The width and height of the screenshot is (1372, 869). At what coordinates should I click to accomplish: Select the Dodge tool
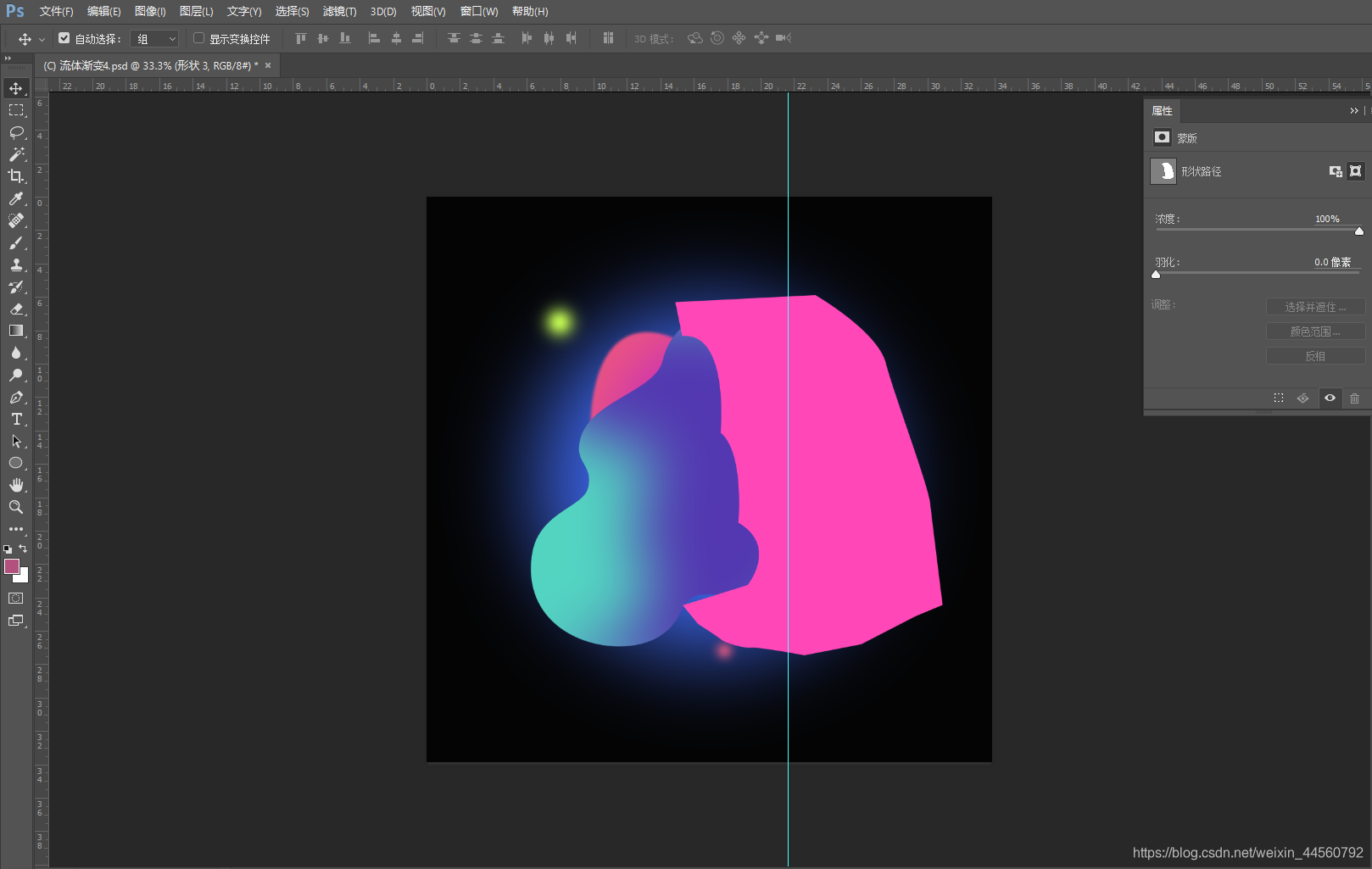point(16,375)
